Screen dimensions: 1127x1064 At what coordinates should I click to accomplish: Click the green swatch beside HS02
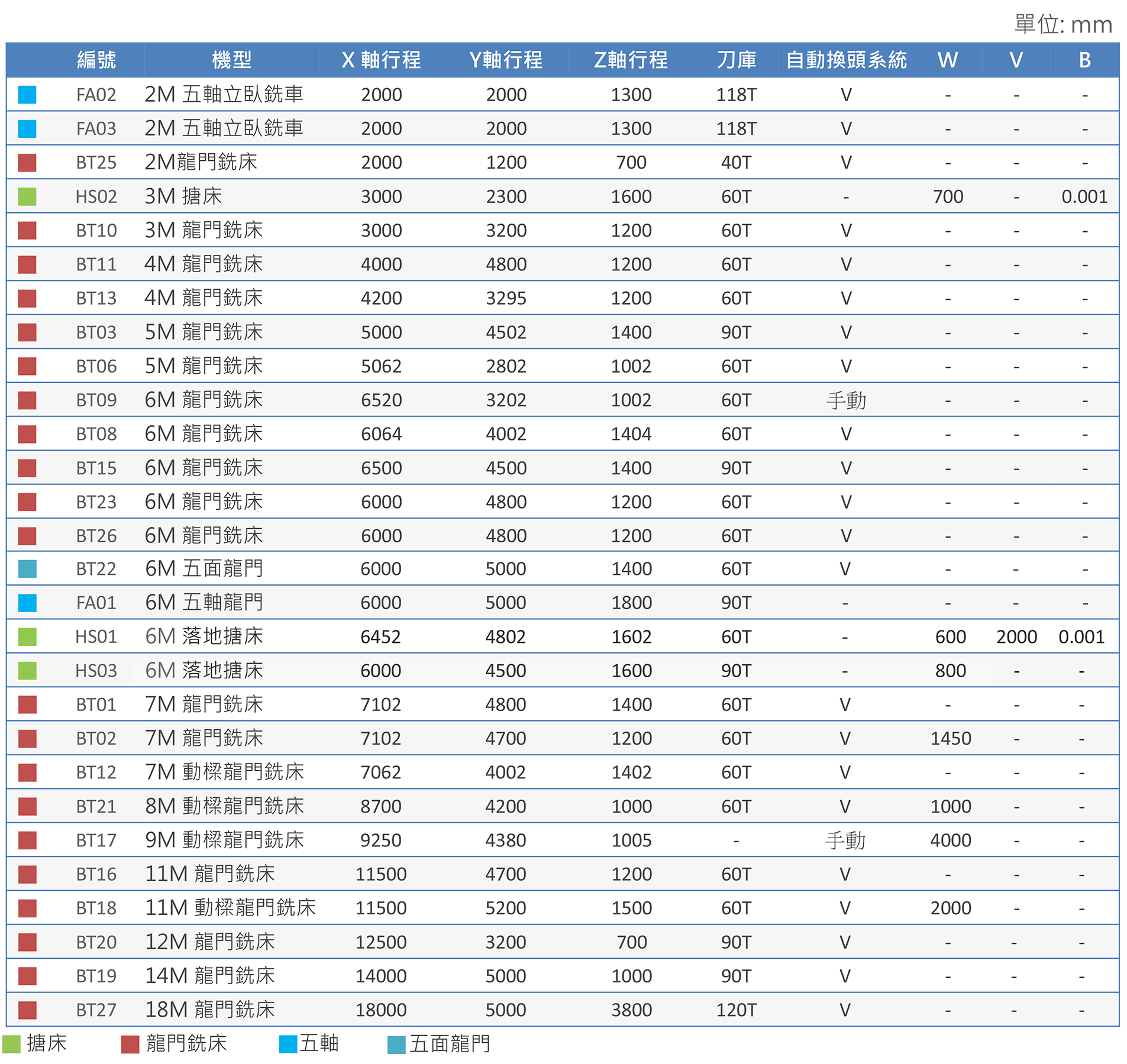(27, 196)
